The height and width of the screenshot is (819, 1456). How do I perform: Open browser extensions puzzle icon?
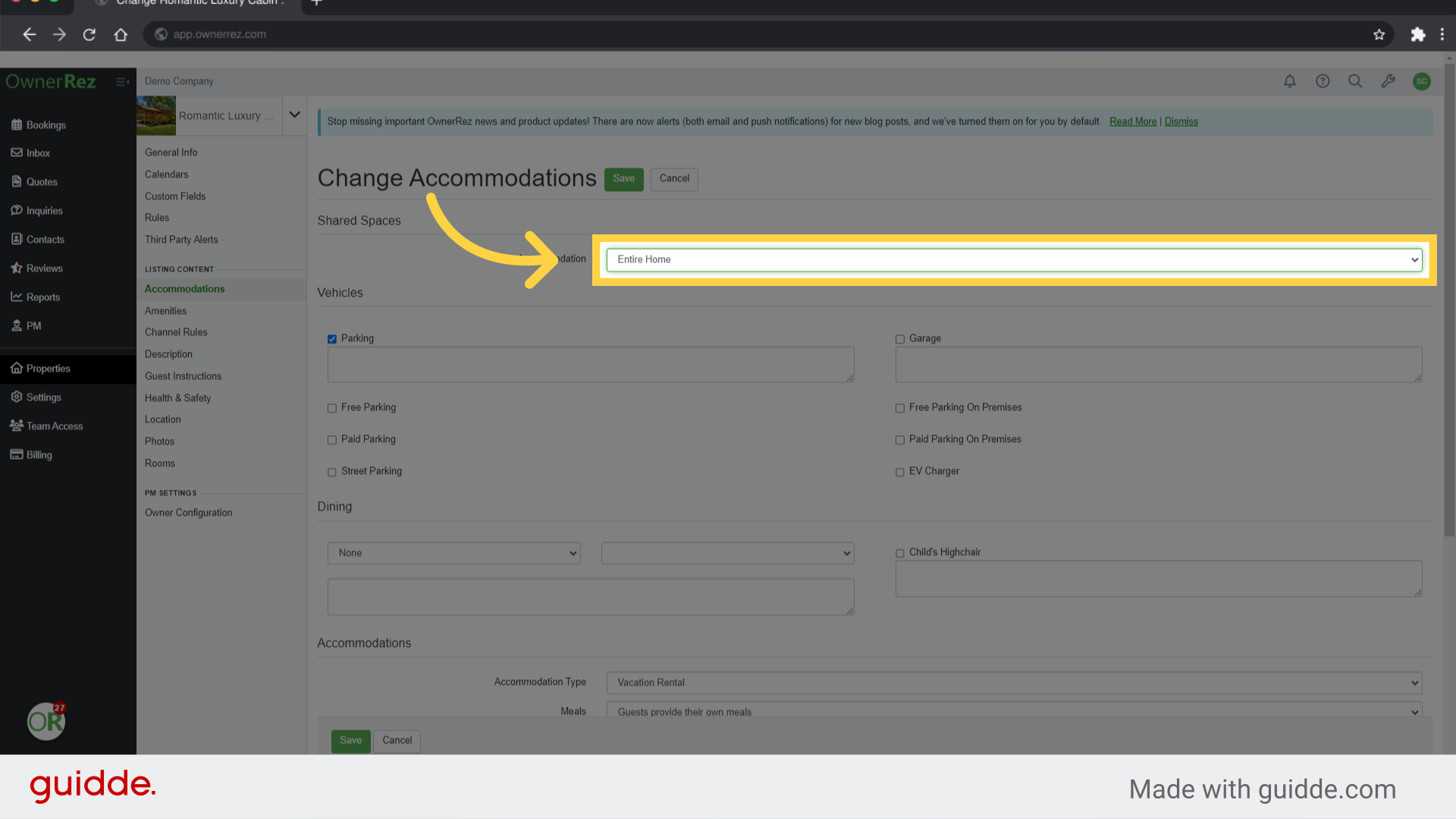coord(1417,34)
